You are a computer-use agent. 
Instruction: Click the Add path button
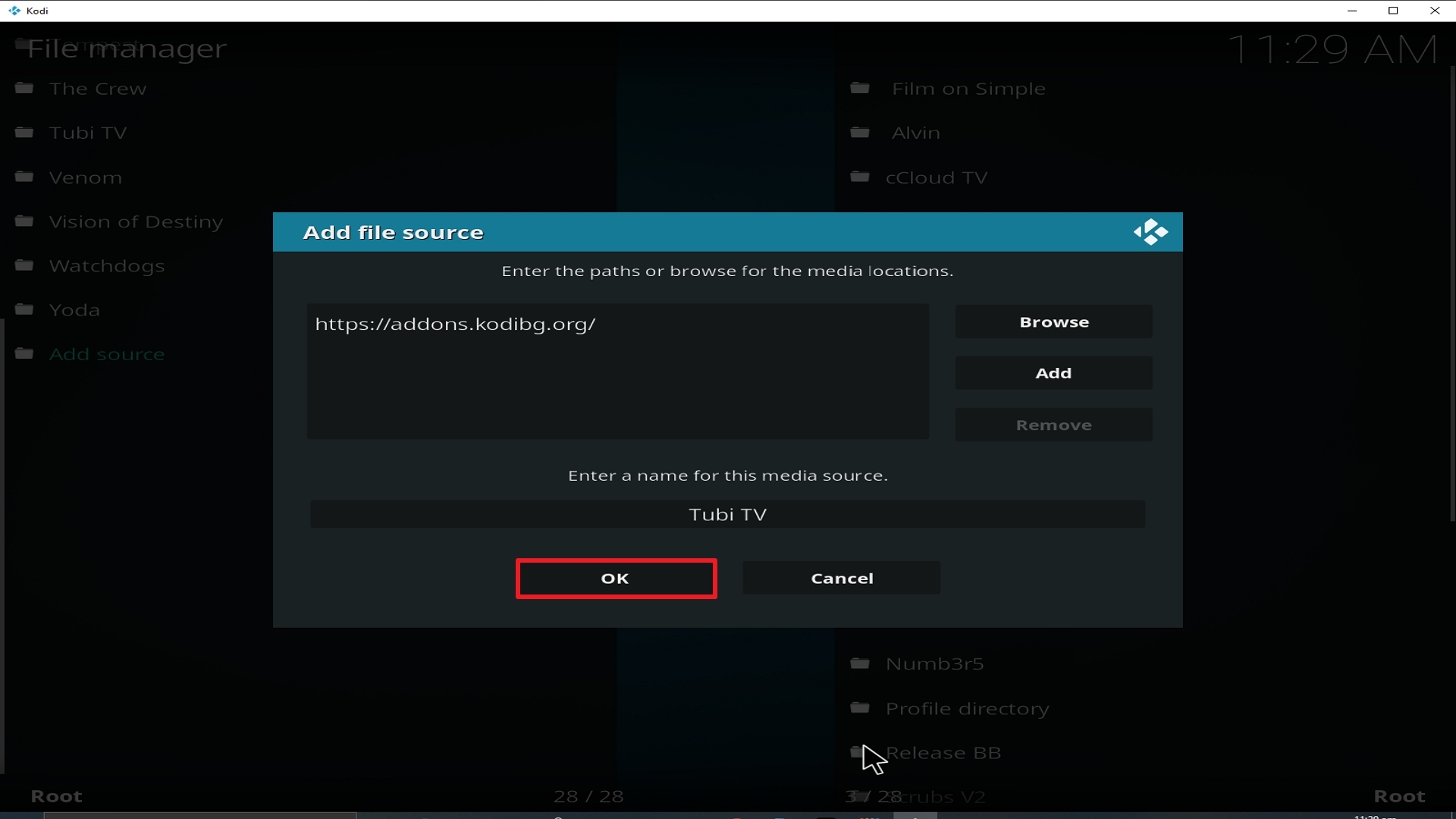[x=1054, y=373]
